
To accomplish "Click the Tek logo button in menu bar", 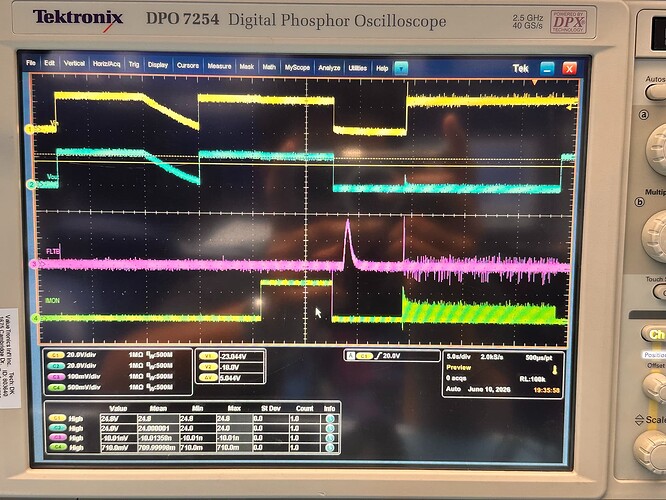I will pyautogui.click(x=520, y=68).
